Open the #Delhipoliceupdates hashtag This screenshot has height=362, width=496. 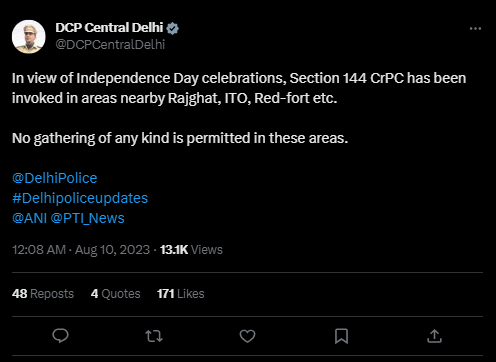(x=80, y=198)
